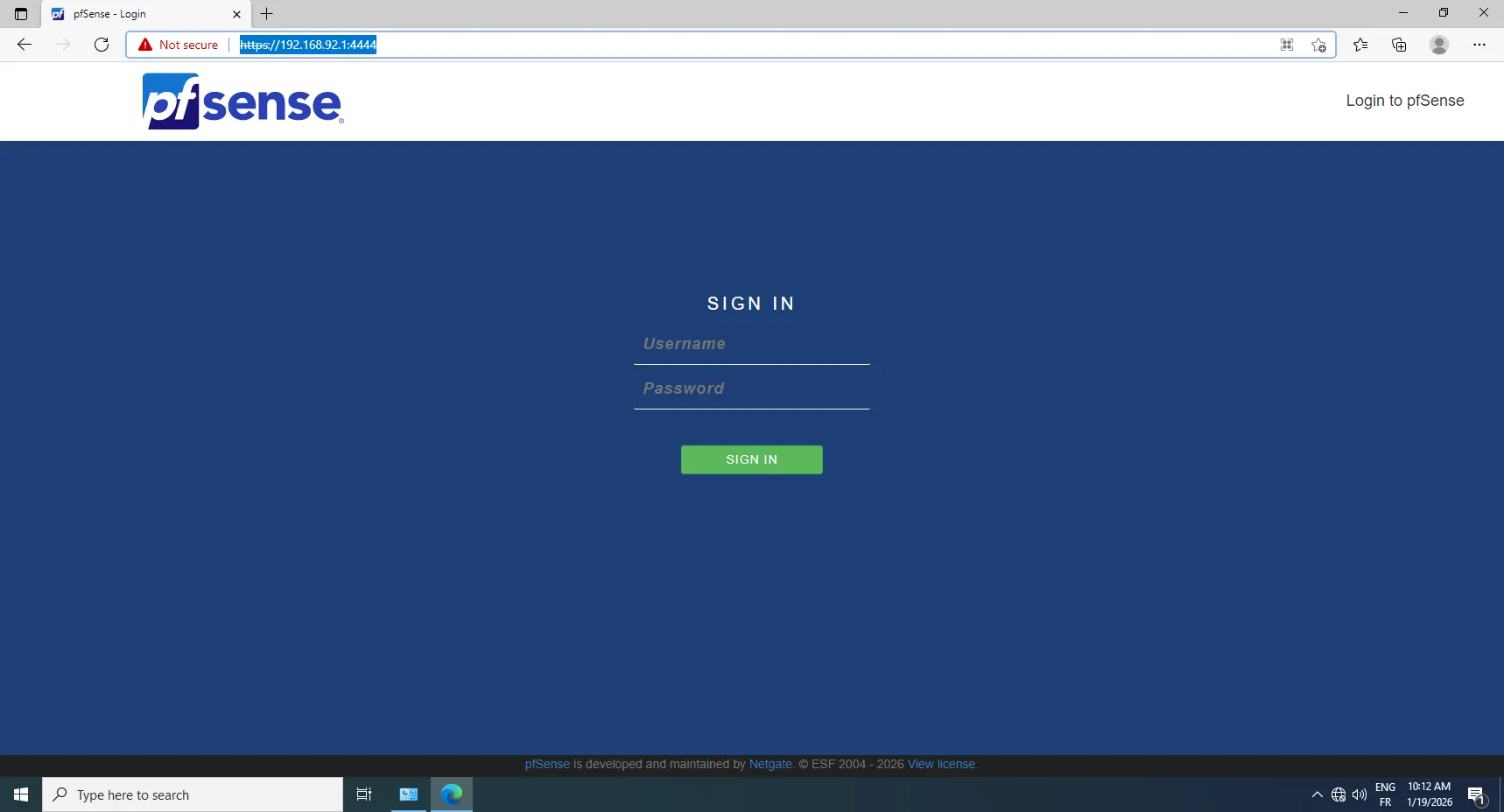Open the pfSense footer link
The width and height of the screenshot is (1504, 812).
coord(547,764)
